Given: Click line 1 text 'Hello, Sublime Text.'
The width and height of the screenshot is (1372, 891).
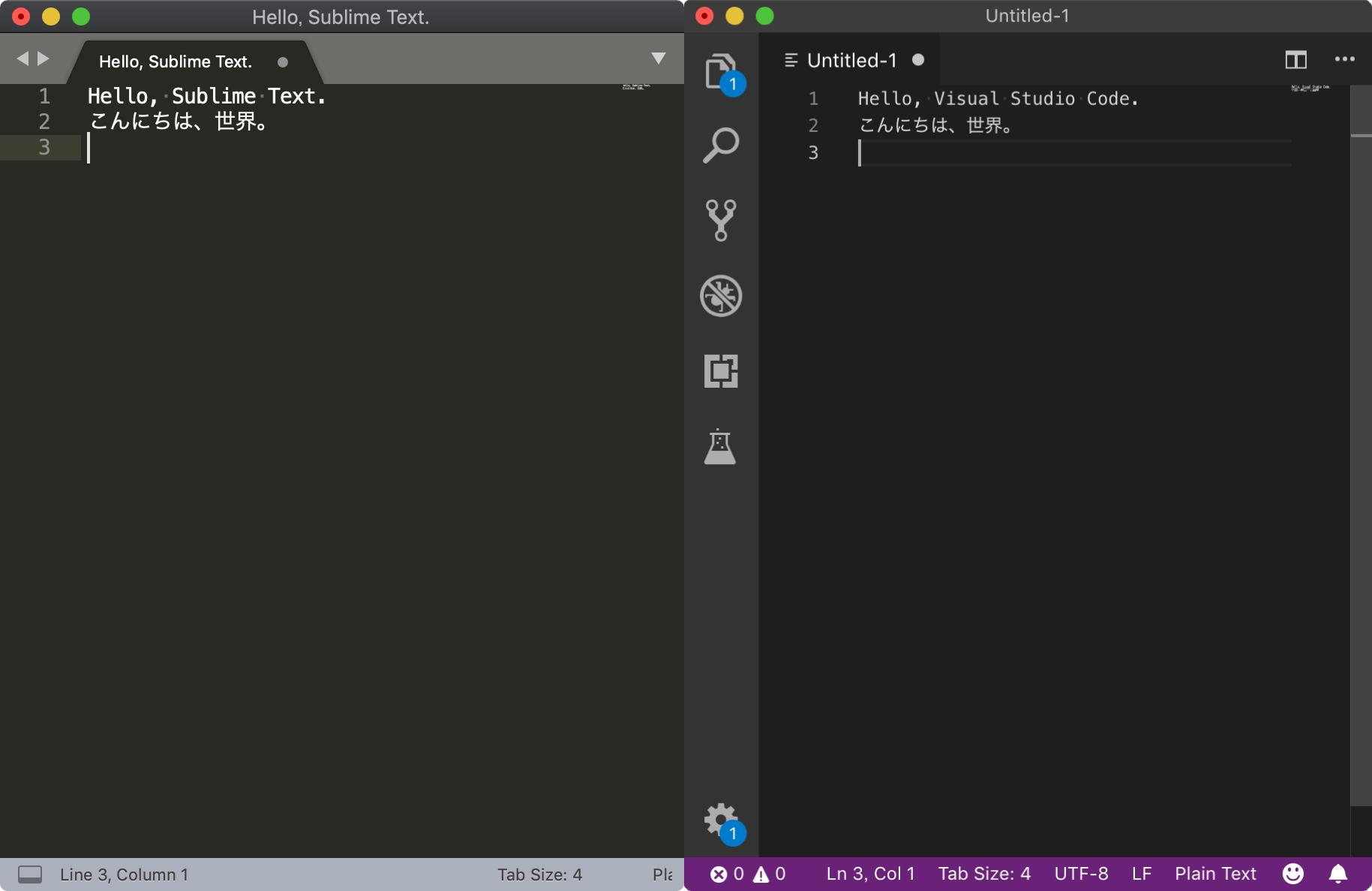Looking at the screenshot, I should (x=206, y=96).
